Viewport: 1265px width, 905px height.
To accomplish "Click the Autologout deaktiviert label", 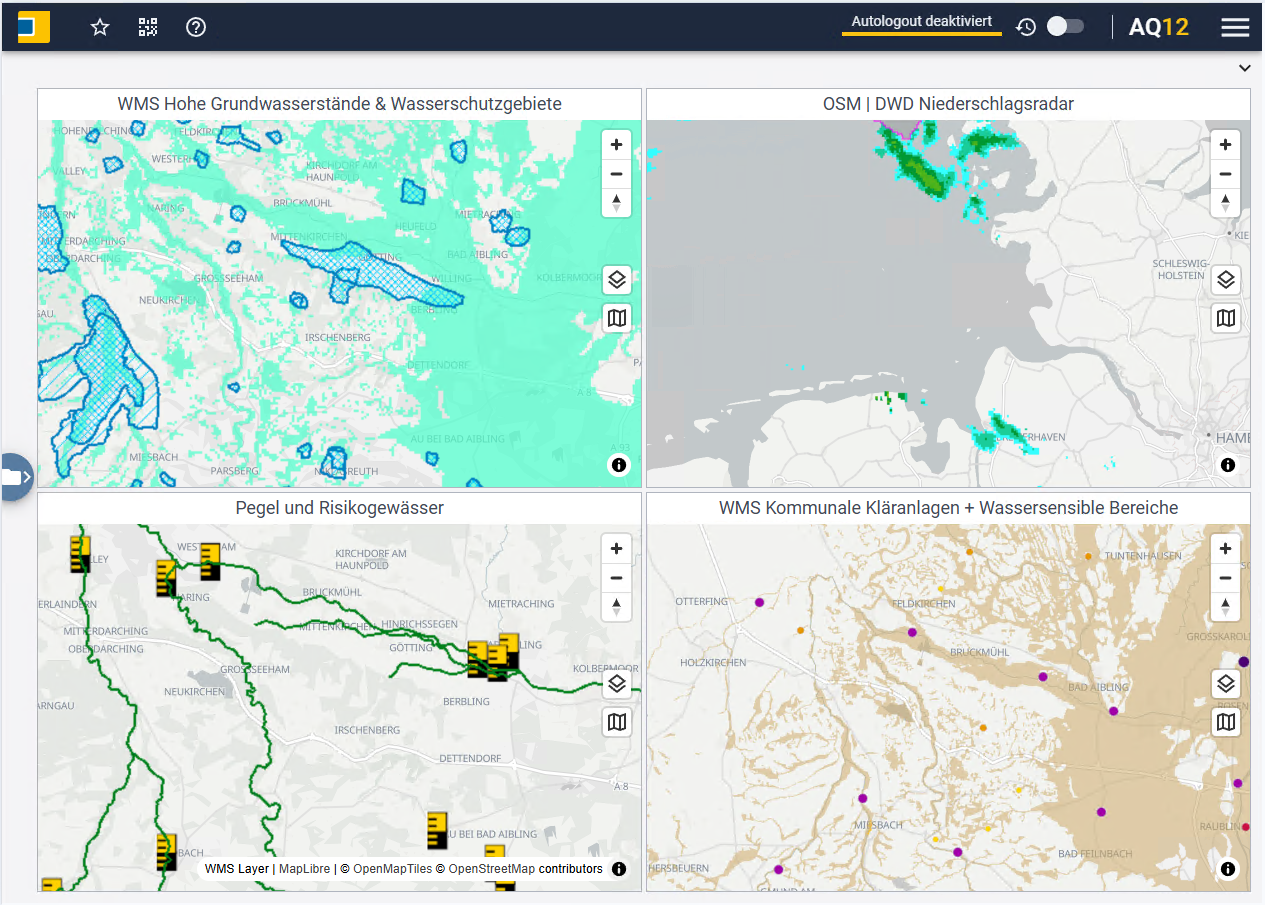I will (922, 21).
